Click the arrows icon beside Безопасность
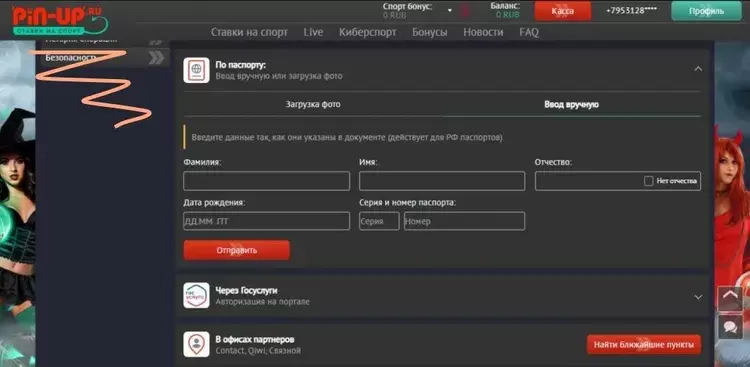 156,58
